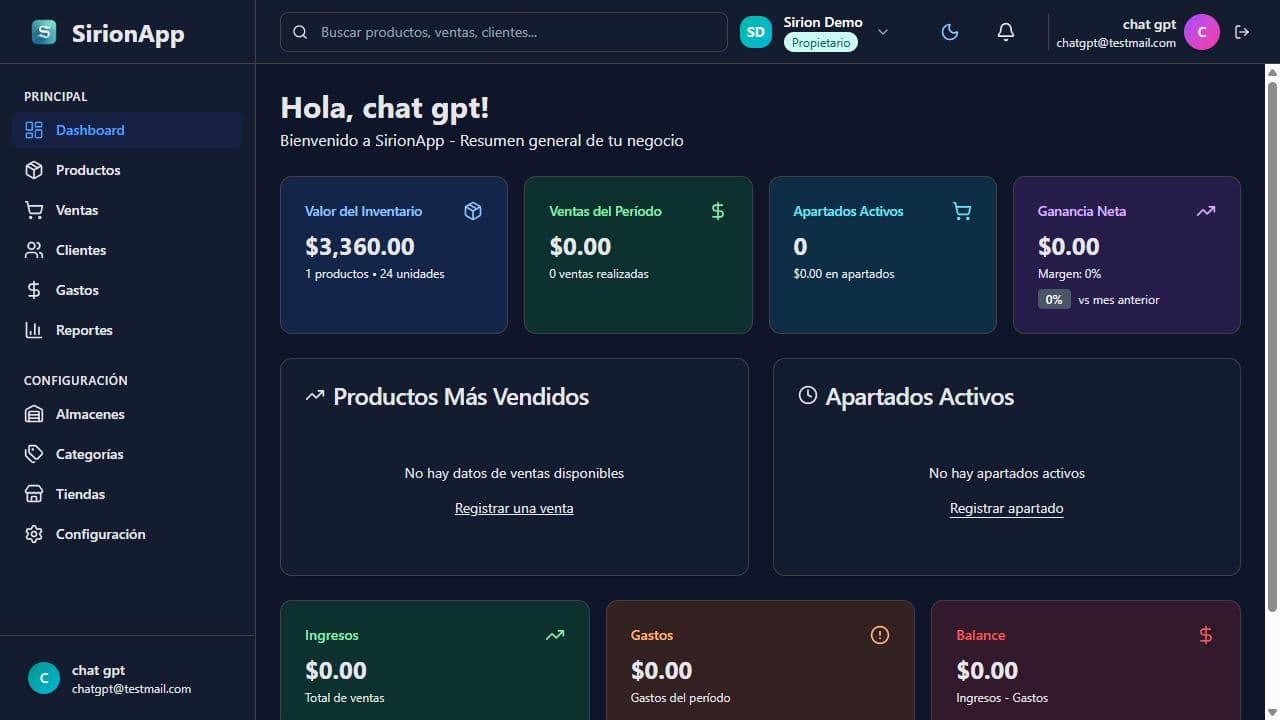Click the dollar icon on Balance card
The width and height of the screenshot is (1280, 720).
1206,635
